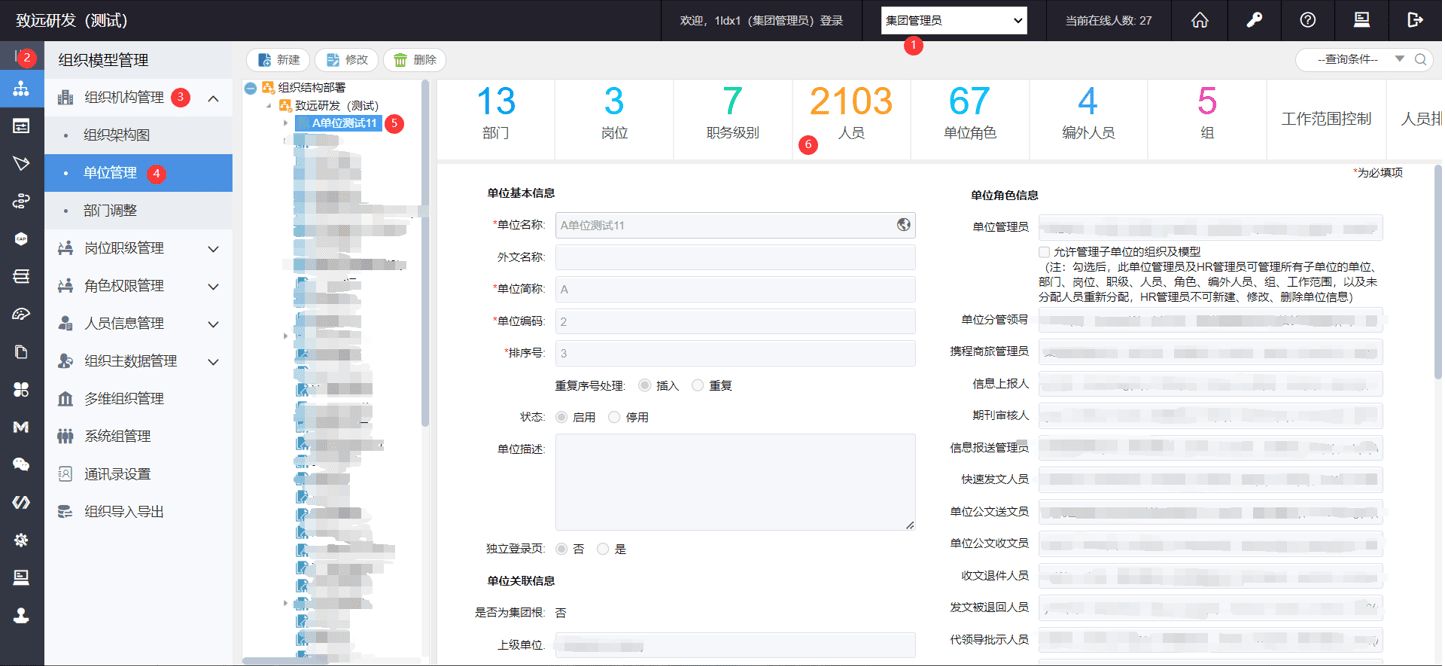
Task: Collapse the 组织机构管理 section
Action: click(x=214, y=98)
